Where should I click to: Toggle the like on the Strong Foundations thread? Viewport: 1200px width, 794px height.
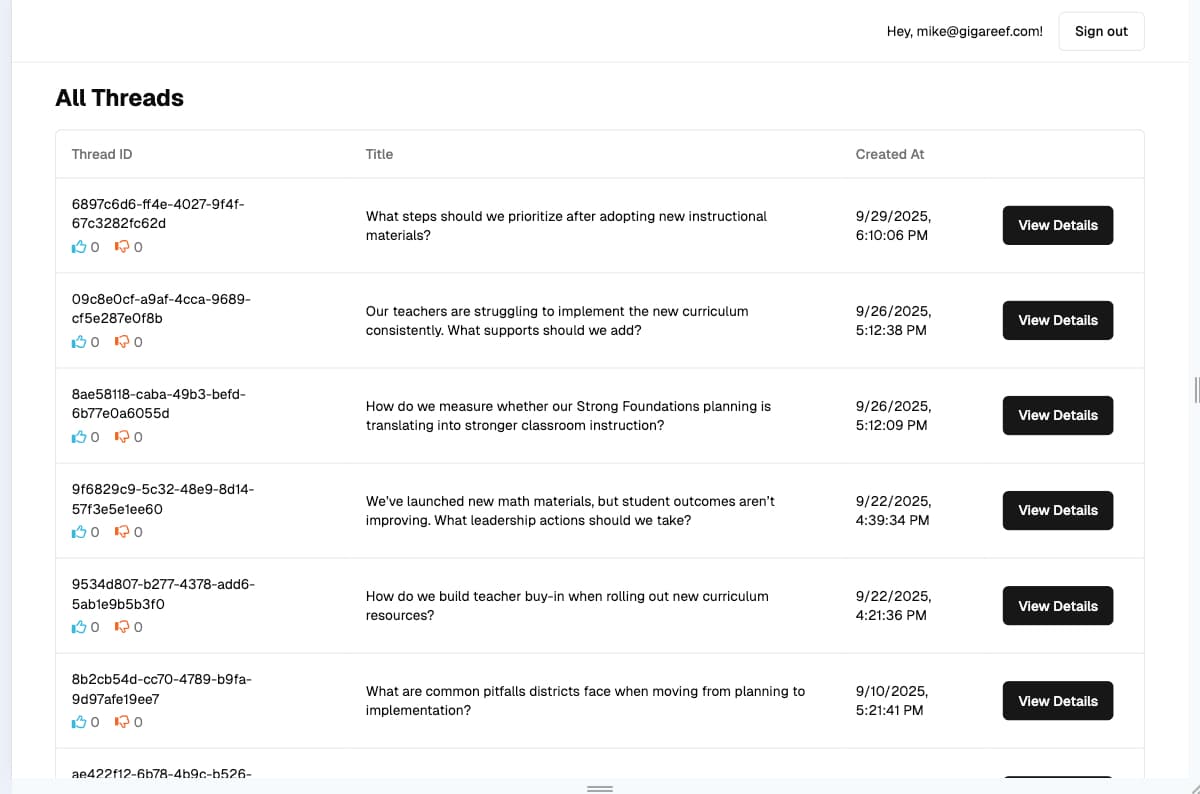coord(80,437)
